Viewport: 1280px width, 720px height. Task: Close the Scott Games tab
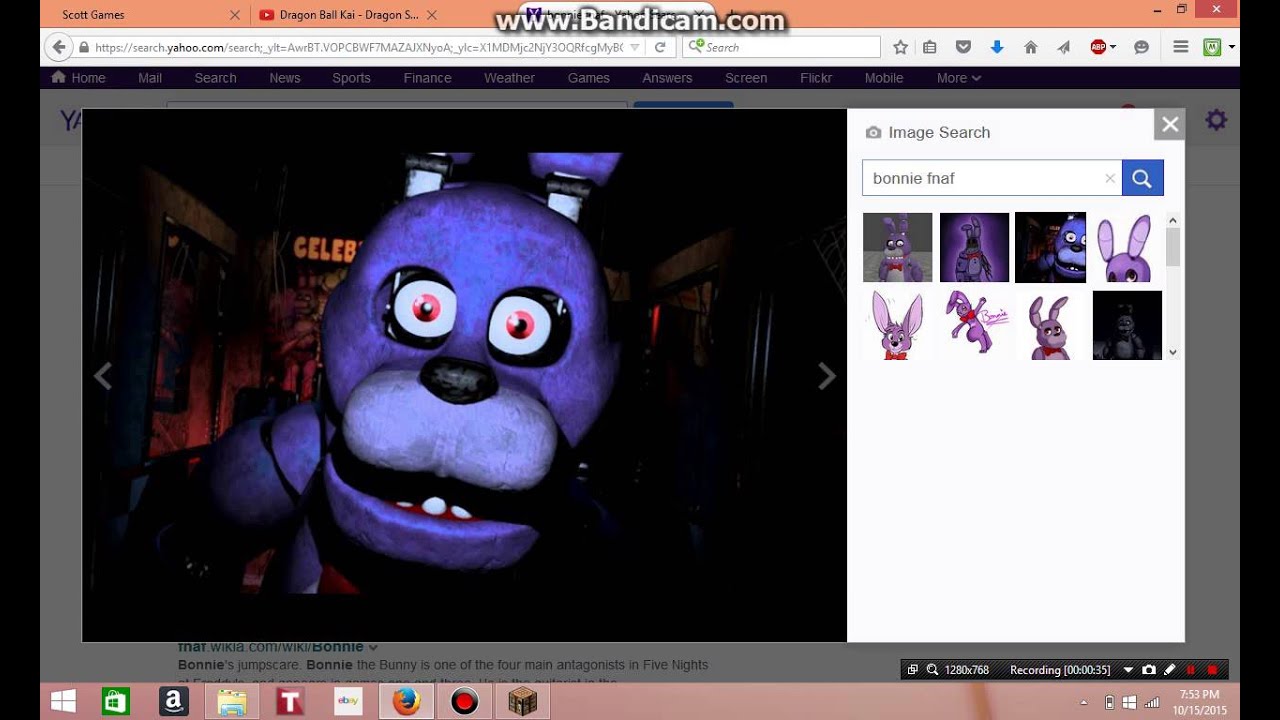(x=235, y=15)
